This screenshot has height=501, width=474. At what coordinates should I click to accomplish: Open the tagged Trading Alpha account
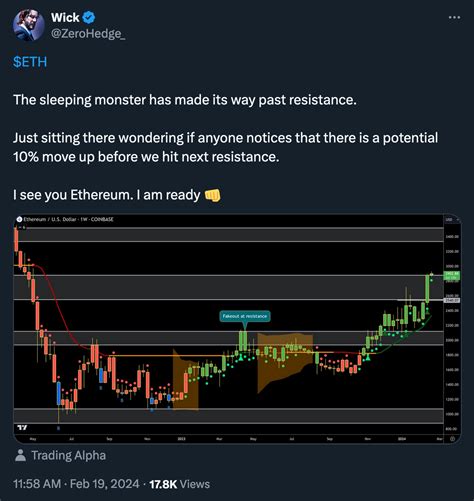(68, 455)
